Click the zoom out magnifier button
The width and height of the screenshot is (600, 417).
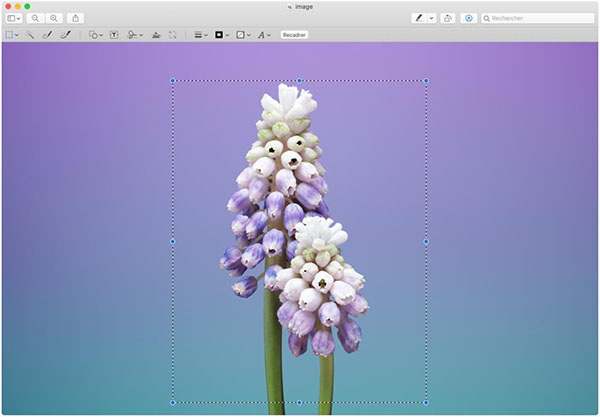click(x=35, y=18)
